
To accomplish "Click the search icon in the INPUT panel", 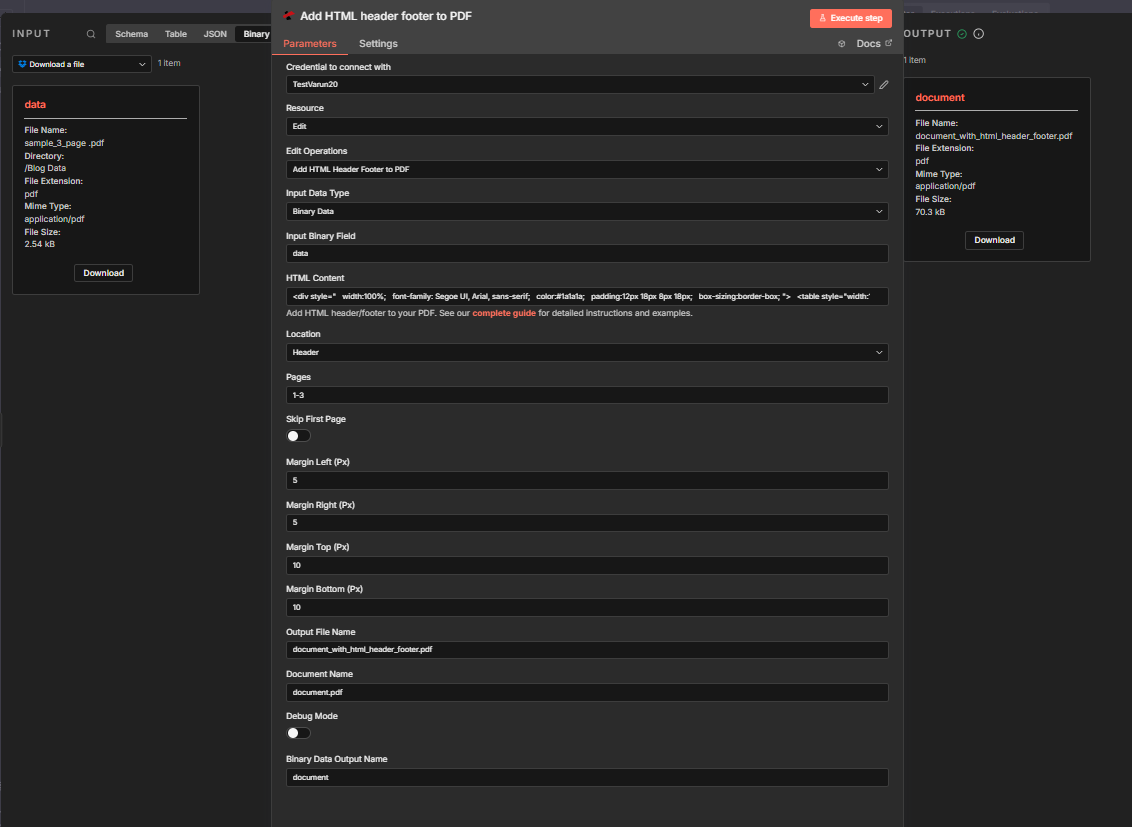I will pos(91,33).
